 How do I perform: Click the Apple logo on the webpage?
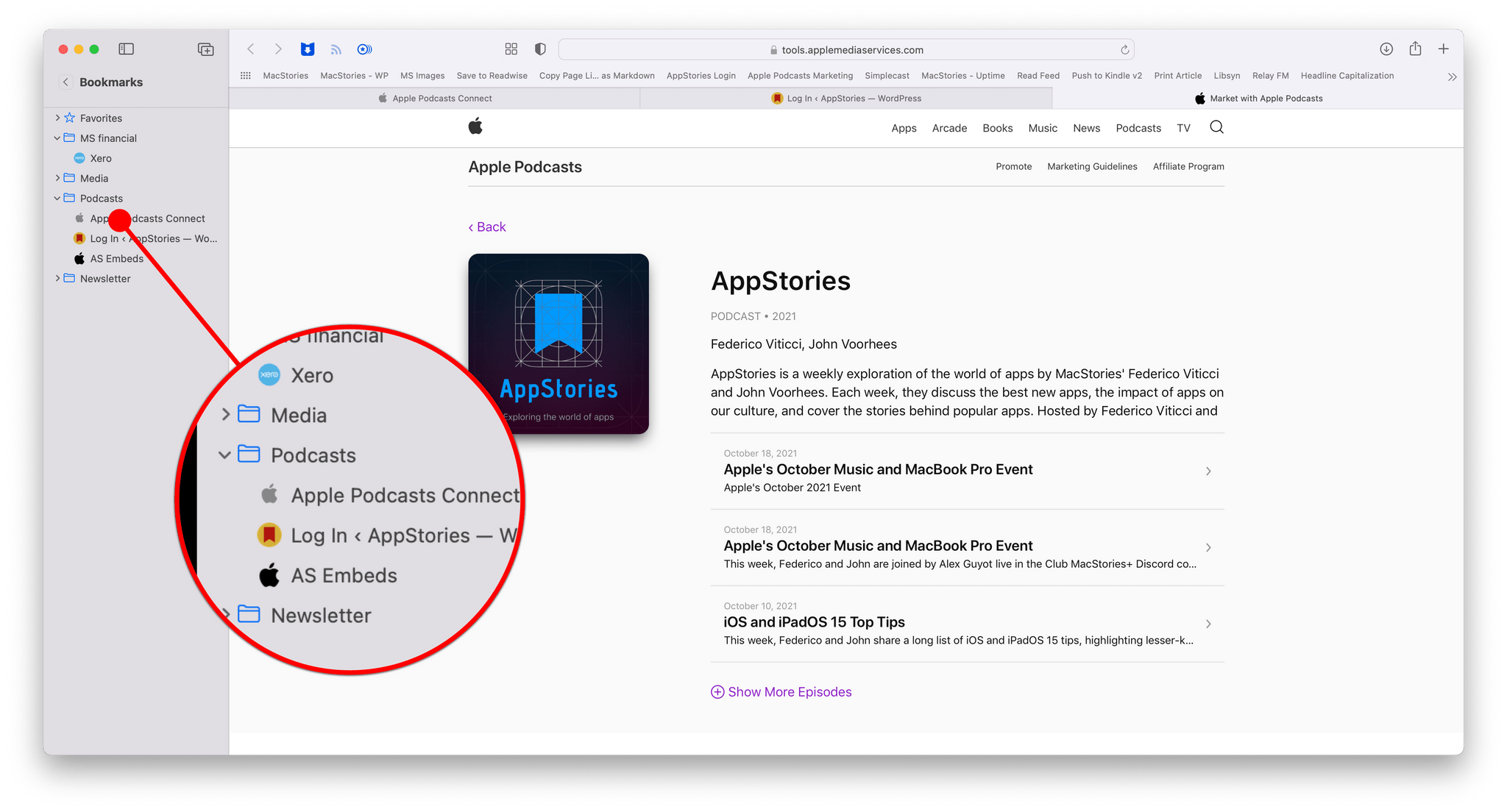tap(475, 127)
